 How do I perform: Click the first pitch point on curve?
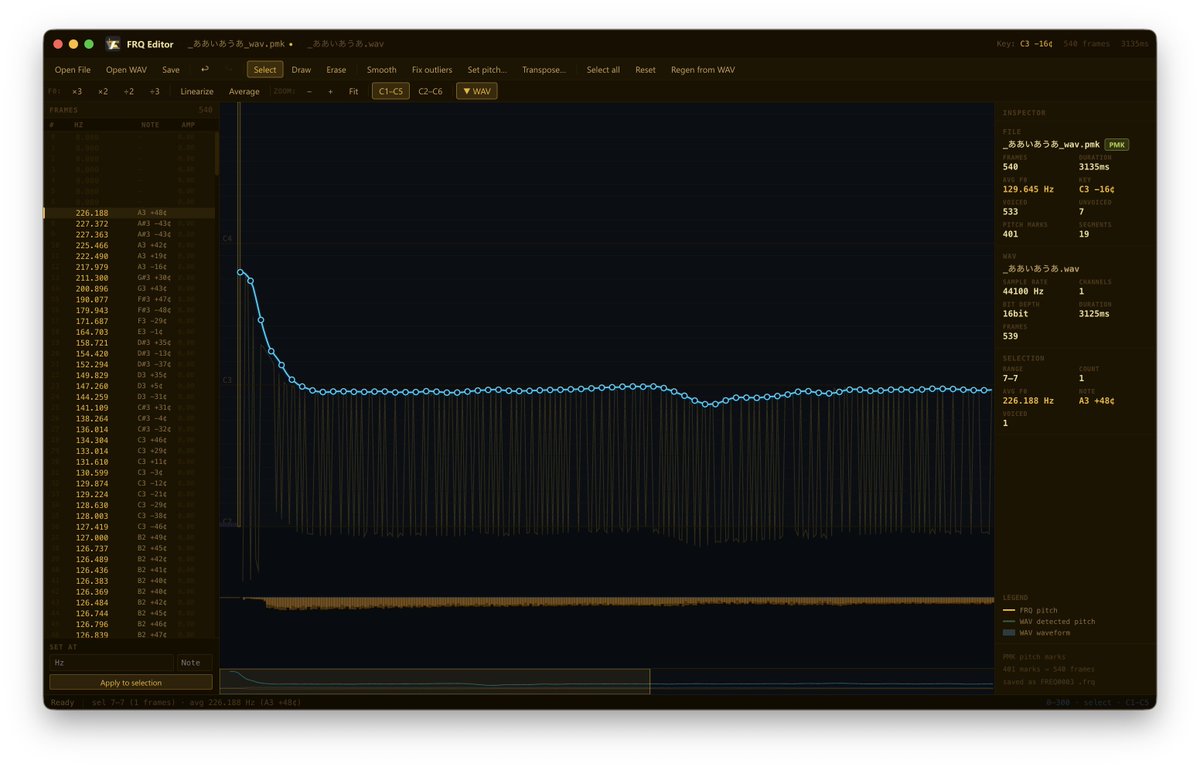[240, 272]
